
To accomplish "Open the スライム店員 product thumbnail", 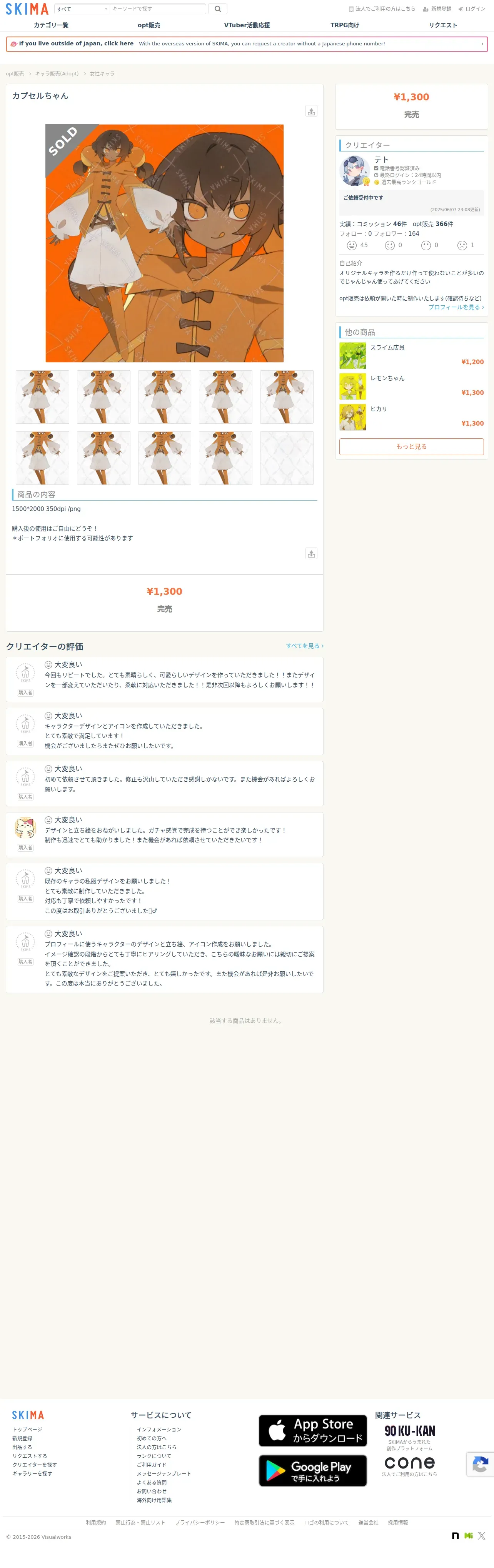I will click(353, 356).
